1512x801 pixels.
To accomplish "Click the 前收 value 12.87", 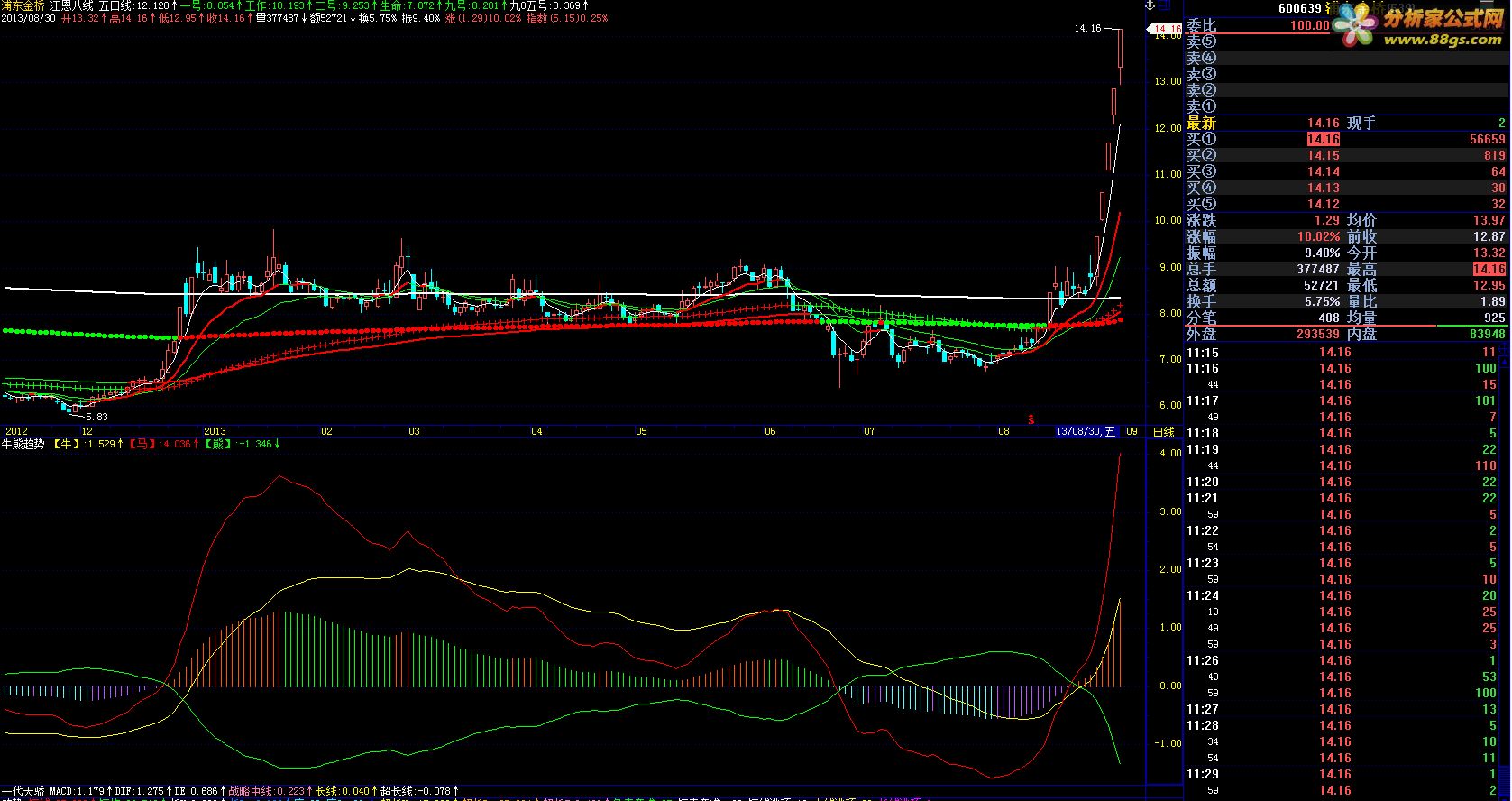I will 1489,236.
